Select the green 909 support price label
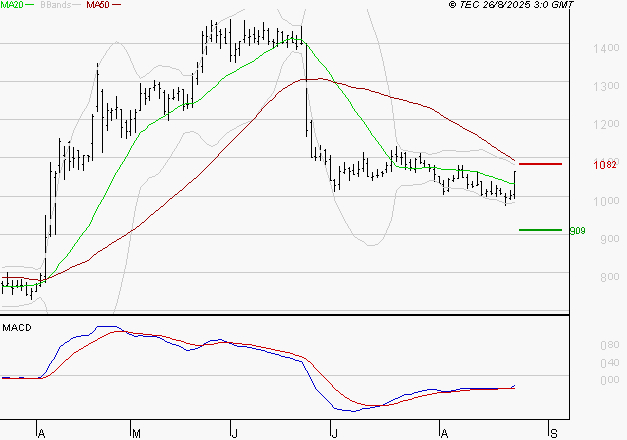Viewport: 627px width, 440px height. pos(576,231)
